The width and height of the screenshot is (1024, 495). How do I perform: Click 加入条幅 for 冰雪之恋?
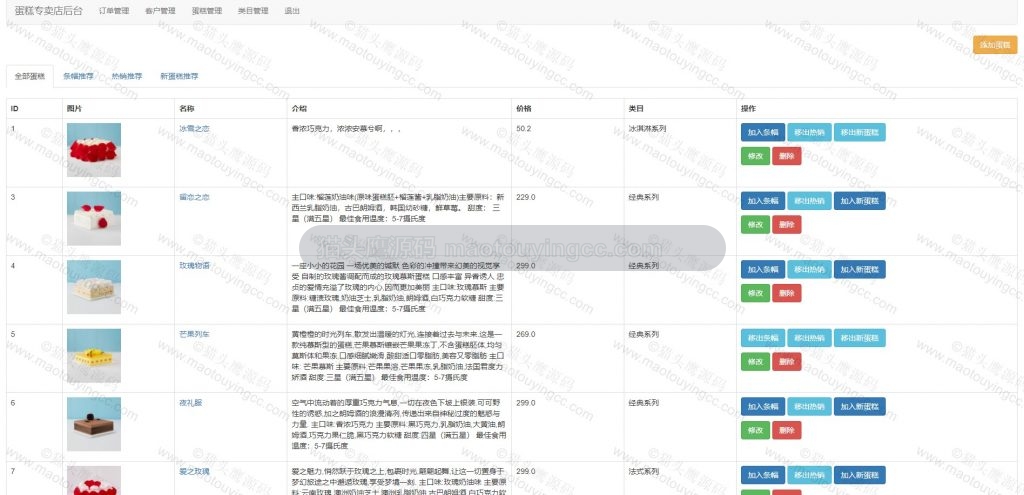click(763, 132)
